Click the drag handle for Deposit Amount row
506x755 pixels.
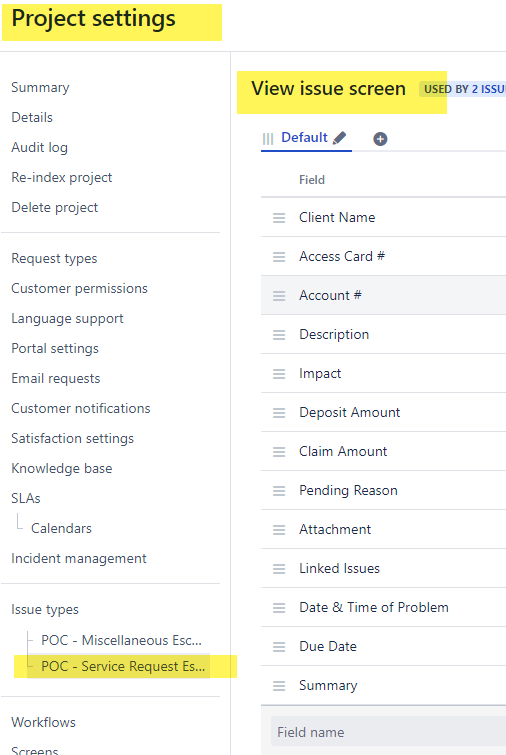pos(279,413)
